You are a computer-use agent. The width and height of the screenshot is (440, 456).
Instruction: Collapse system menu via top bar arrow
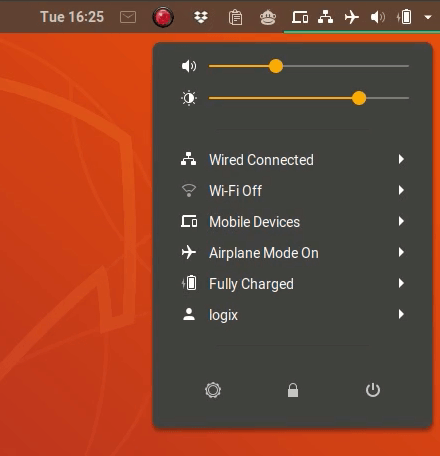point(428,17)
